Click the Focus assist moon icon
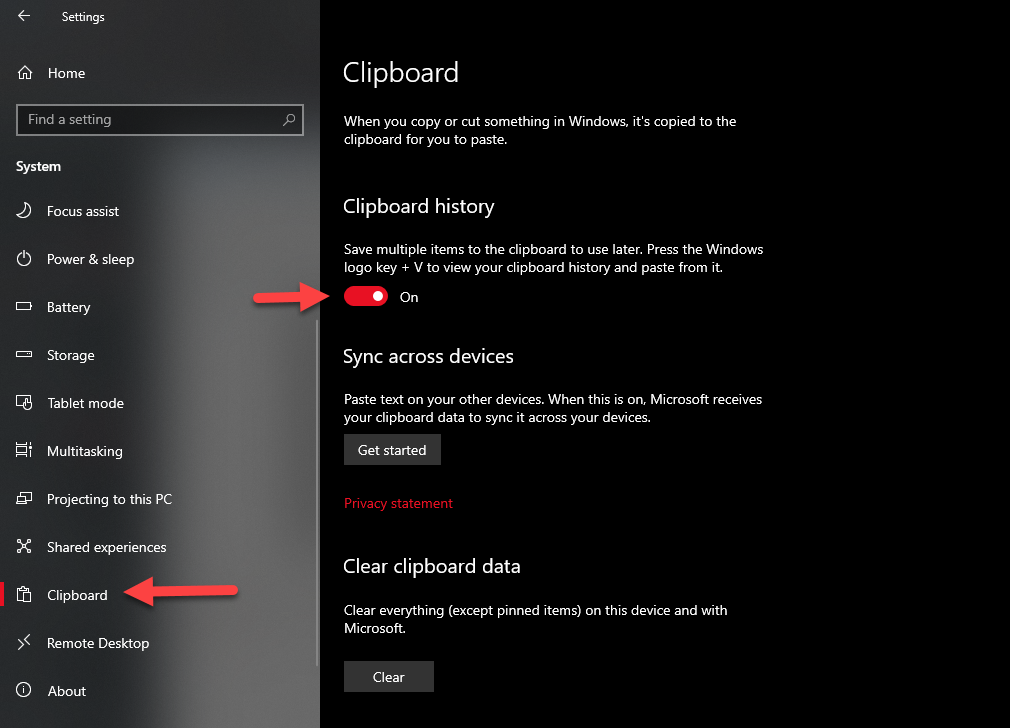 pos(25,211)
